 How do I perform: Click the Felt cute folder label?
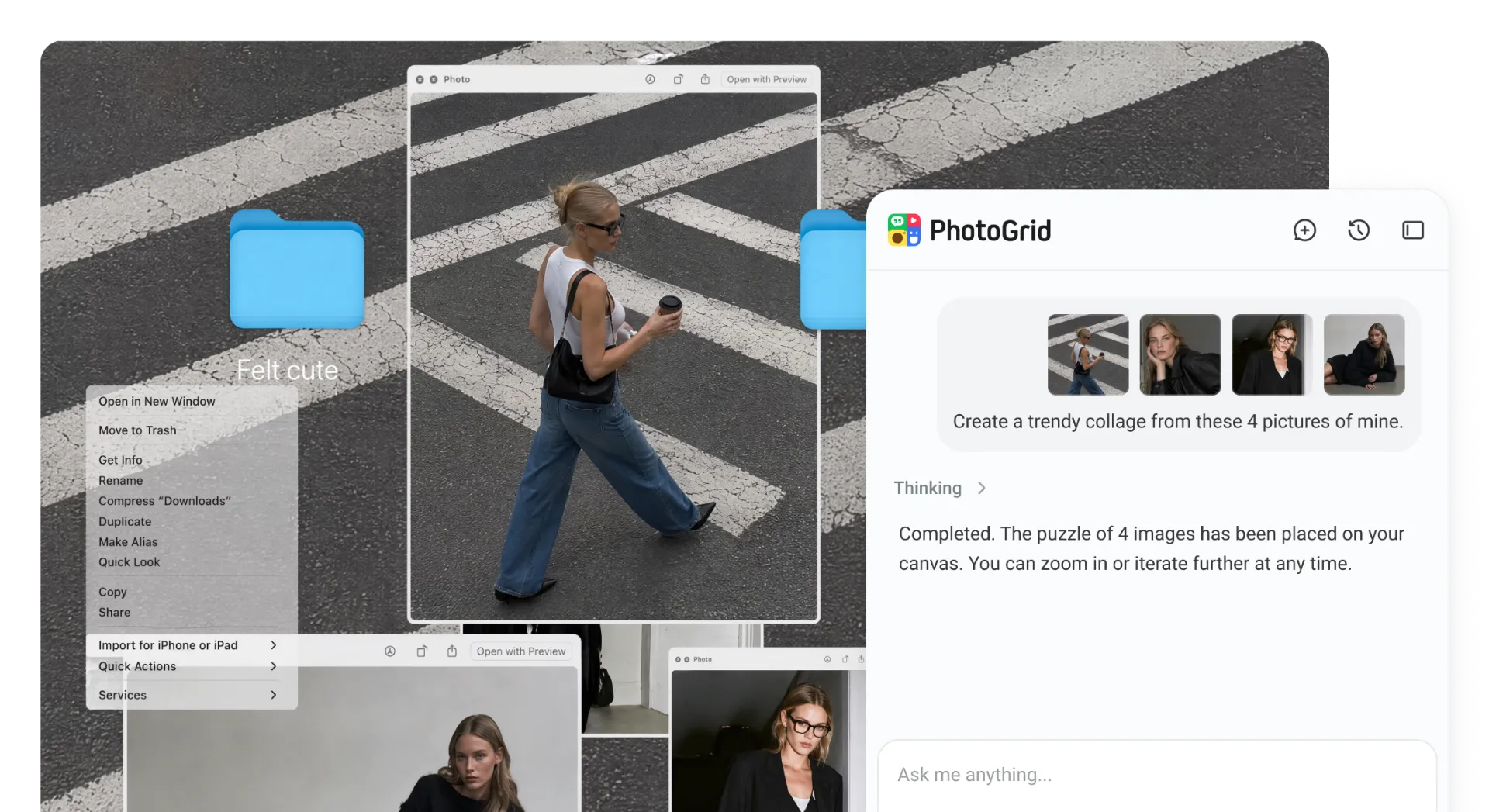287,370
